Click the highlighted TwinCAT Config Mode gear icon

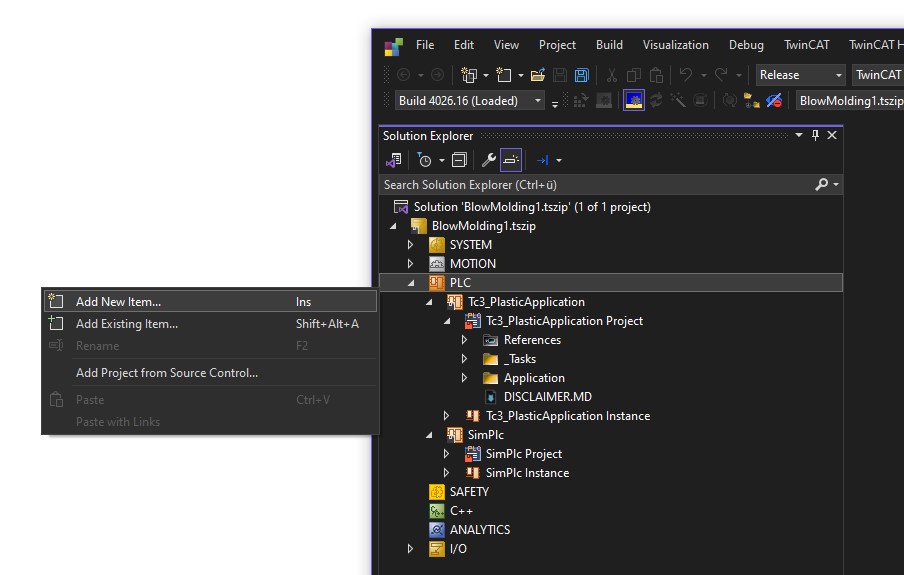(634, 100)
